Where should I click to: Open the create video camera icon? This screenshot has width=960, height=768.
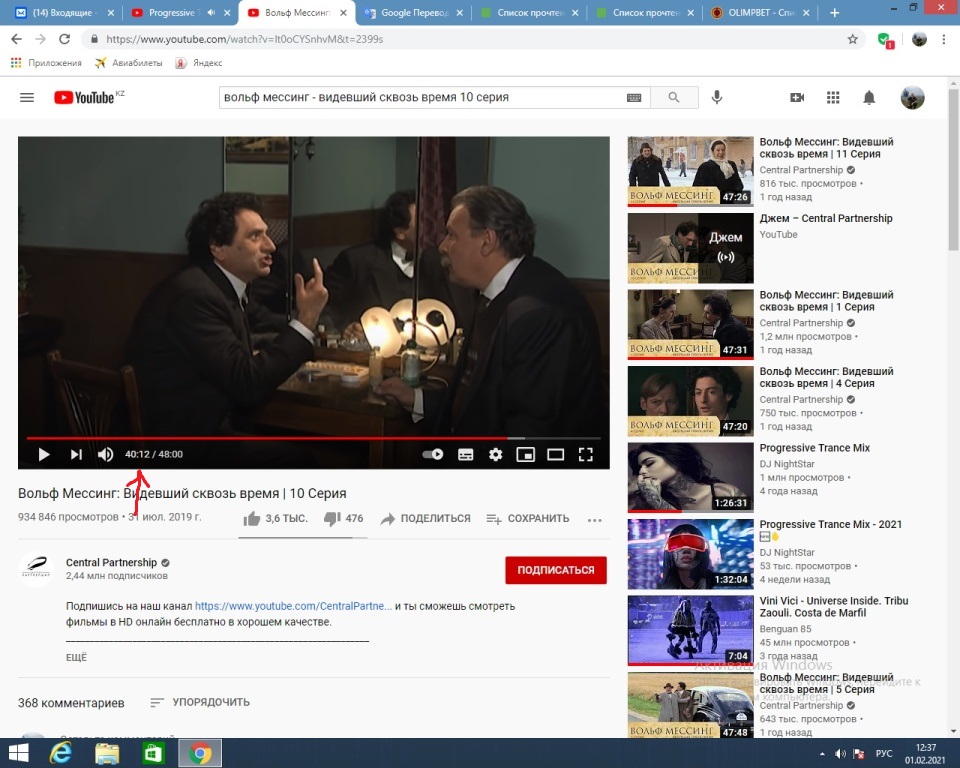coord(797,97)
